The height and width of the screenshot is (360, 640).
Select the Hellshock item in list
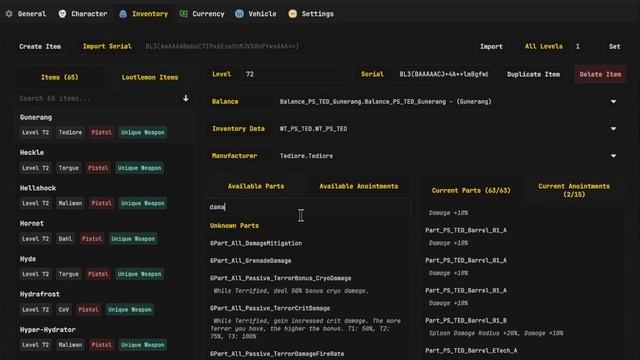tap(104, 196)
